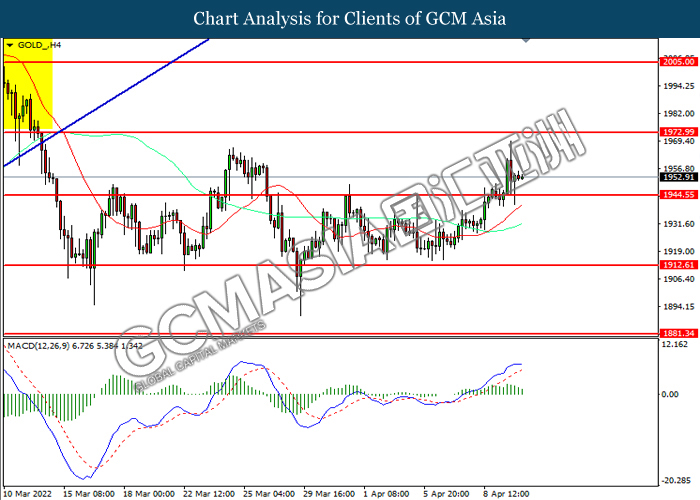This screenshot has width=700, height=500.
Task: Click the MACD scale value 12.162
Action: coord(675,344)
